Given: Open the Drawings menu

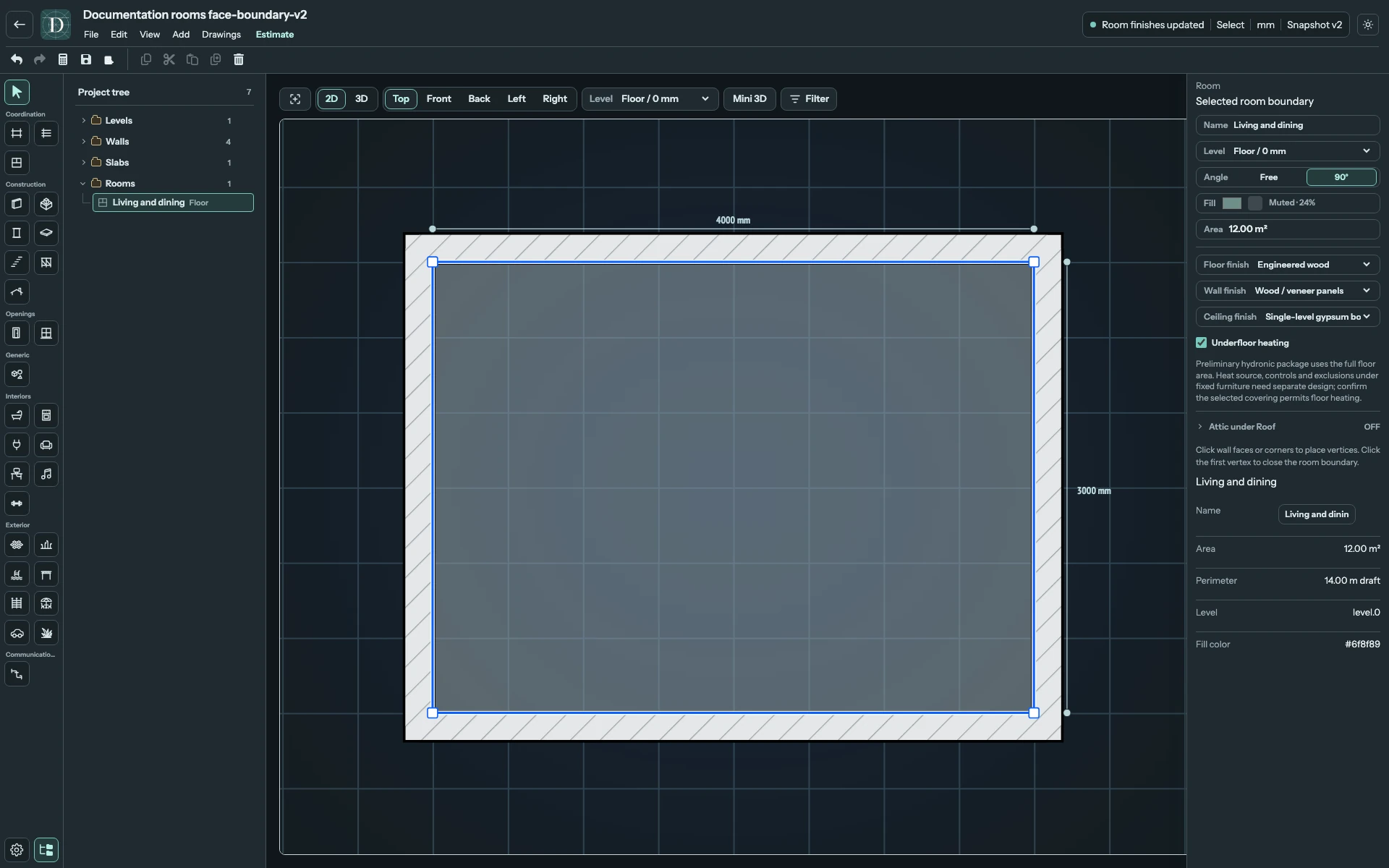Looking at the screenshot, I should [221, 35].
